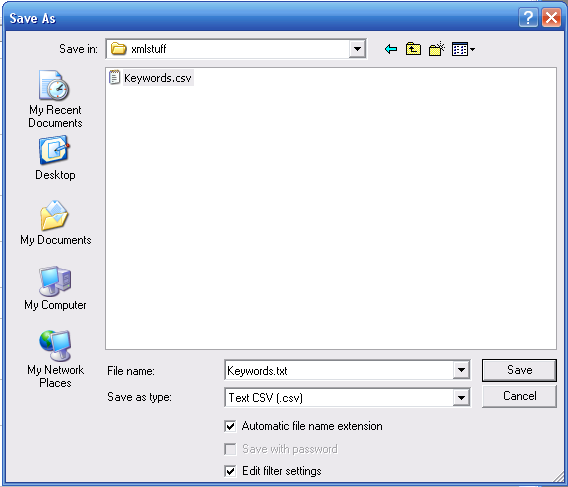Uncheck Automatic file name extension
This screenshot has height=487, width=568.
[230, 426]
